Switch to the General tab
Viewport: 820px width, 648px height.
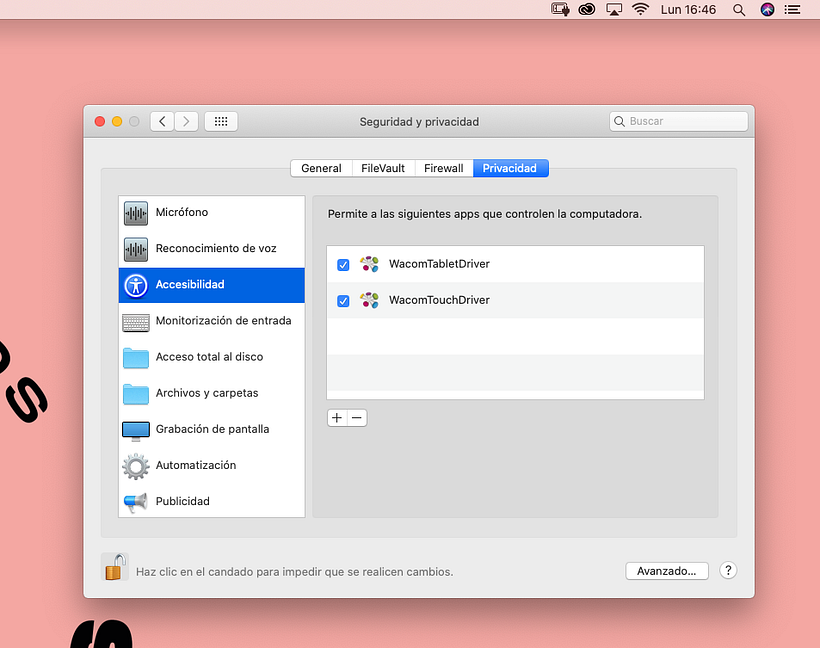[322, 168]
